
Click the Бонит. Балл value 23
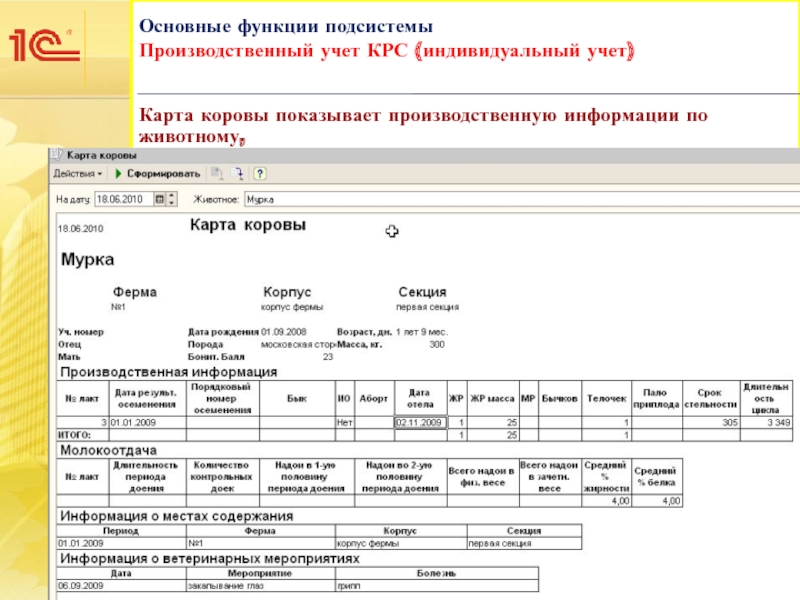[328, 357]
